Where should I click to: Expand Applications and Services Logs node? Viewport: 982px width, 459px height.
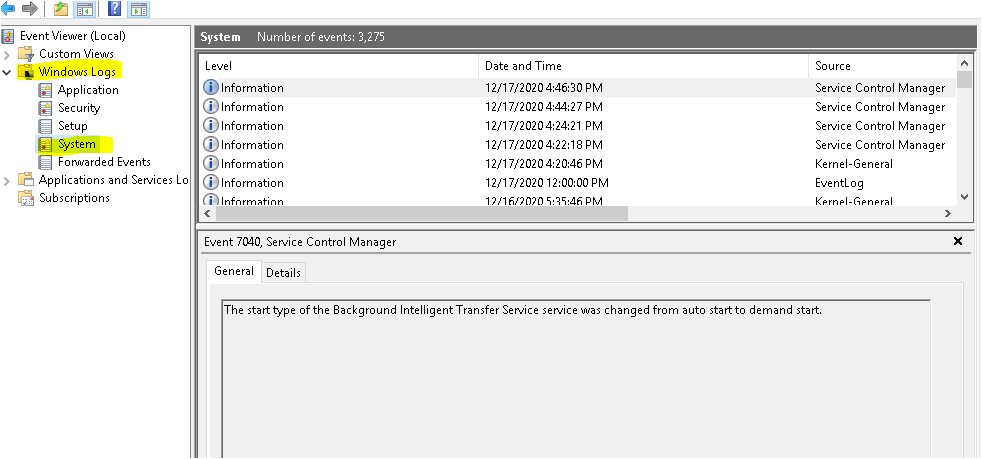click(8, 180)
